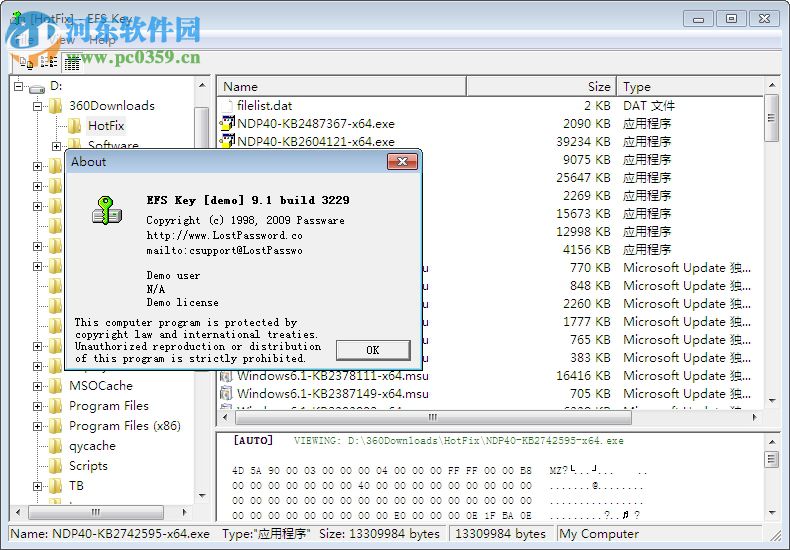Image resolution: width=790 pixels, height=550 pixels.
Task: Click the filelist.dat file icon
Action: click(x=227, y=106)
